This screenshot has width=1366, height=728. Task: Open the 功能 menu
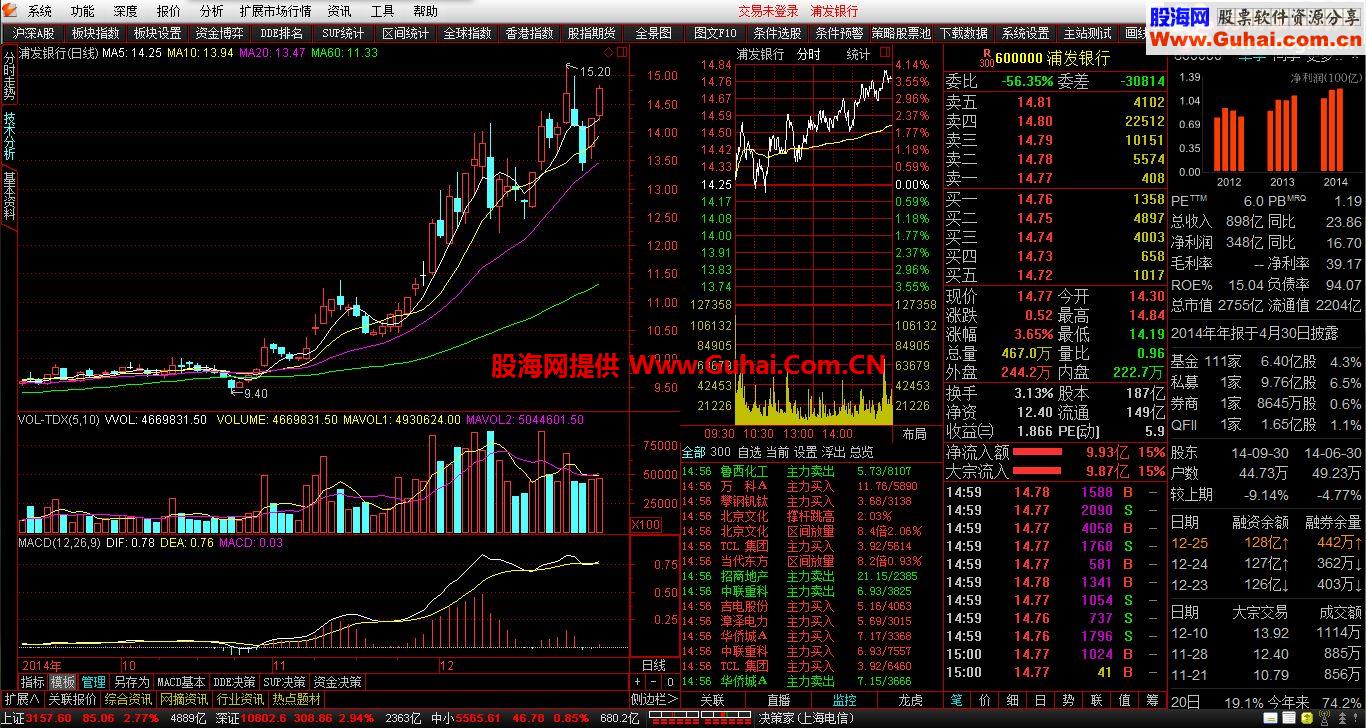coord(83,11)
